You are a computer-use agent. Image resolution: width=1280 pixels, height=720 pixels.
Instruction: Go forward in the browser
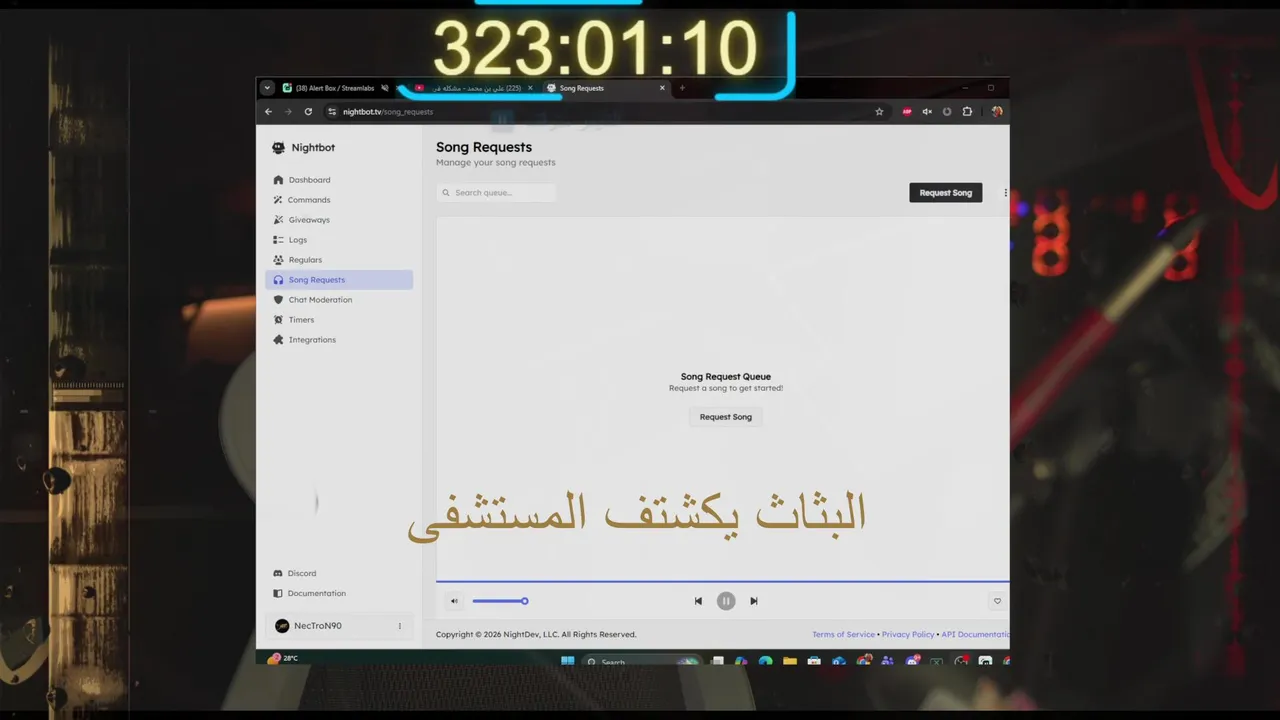coord(288,112)
